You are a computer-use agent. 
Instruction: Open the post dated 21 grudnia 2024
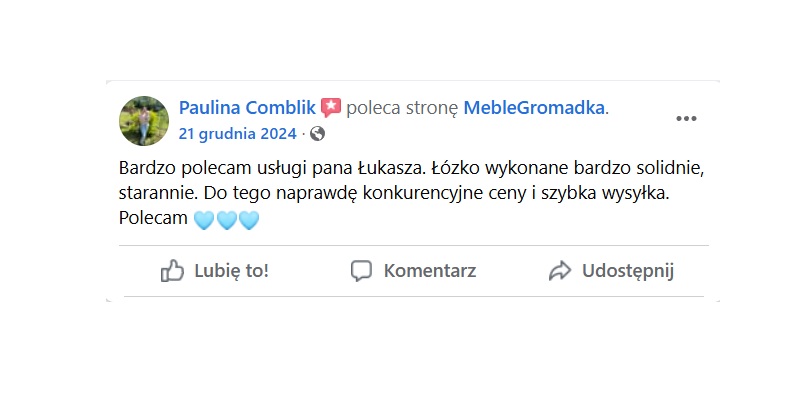pos(237,133)
